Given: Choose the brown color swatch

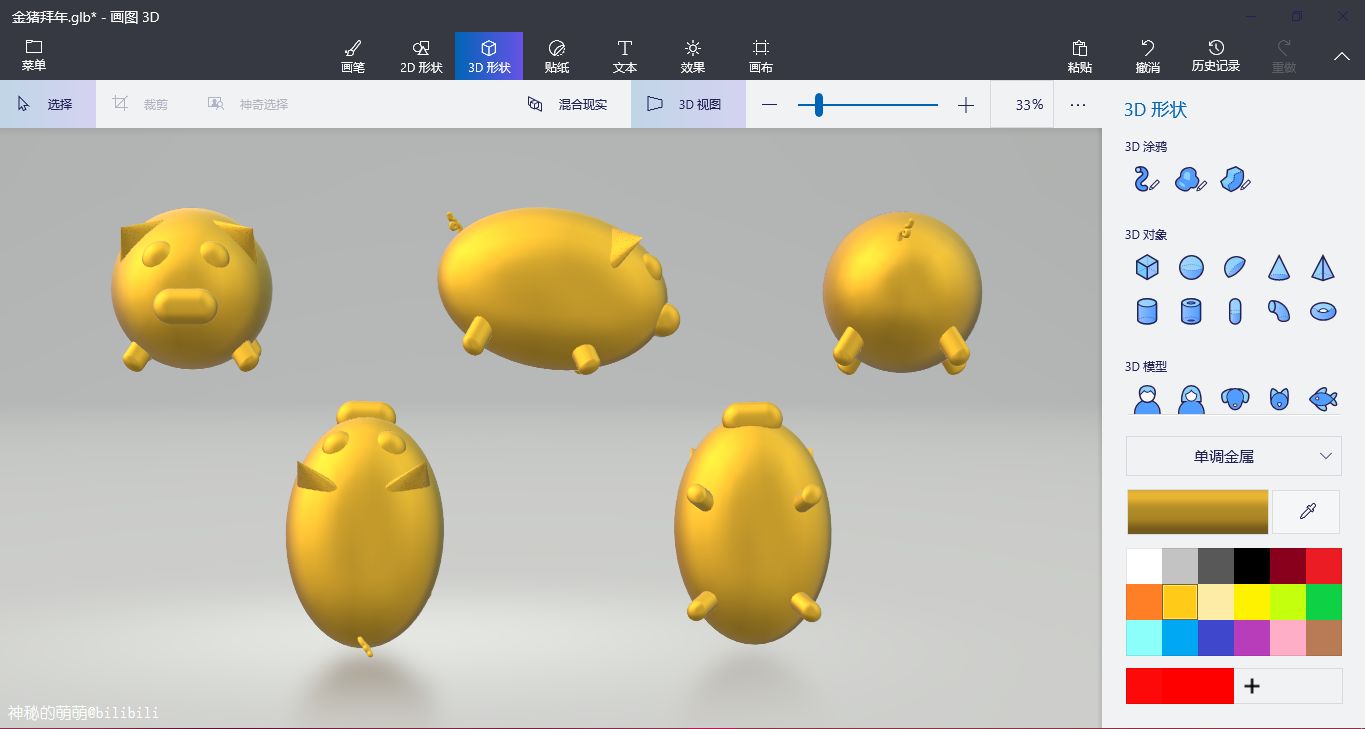Looking at the screenshot, I should click(1324, 638).
